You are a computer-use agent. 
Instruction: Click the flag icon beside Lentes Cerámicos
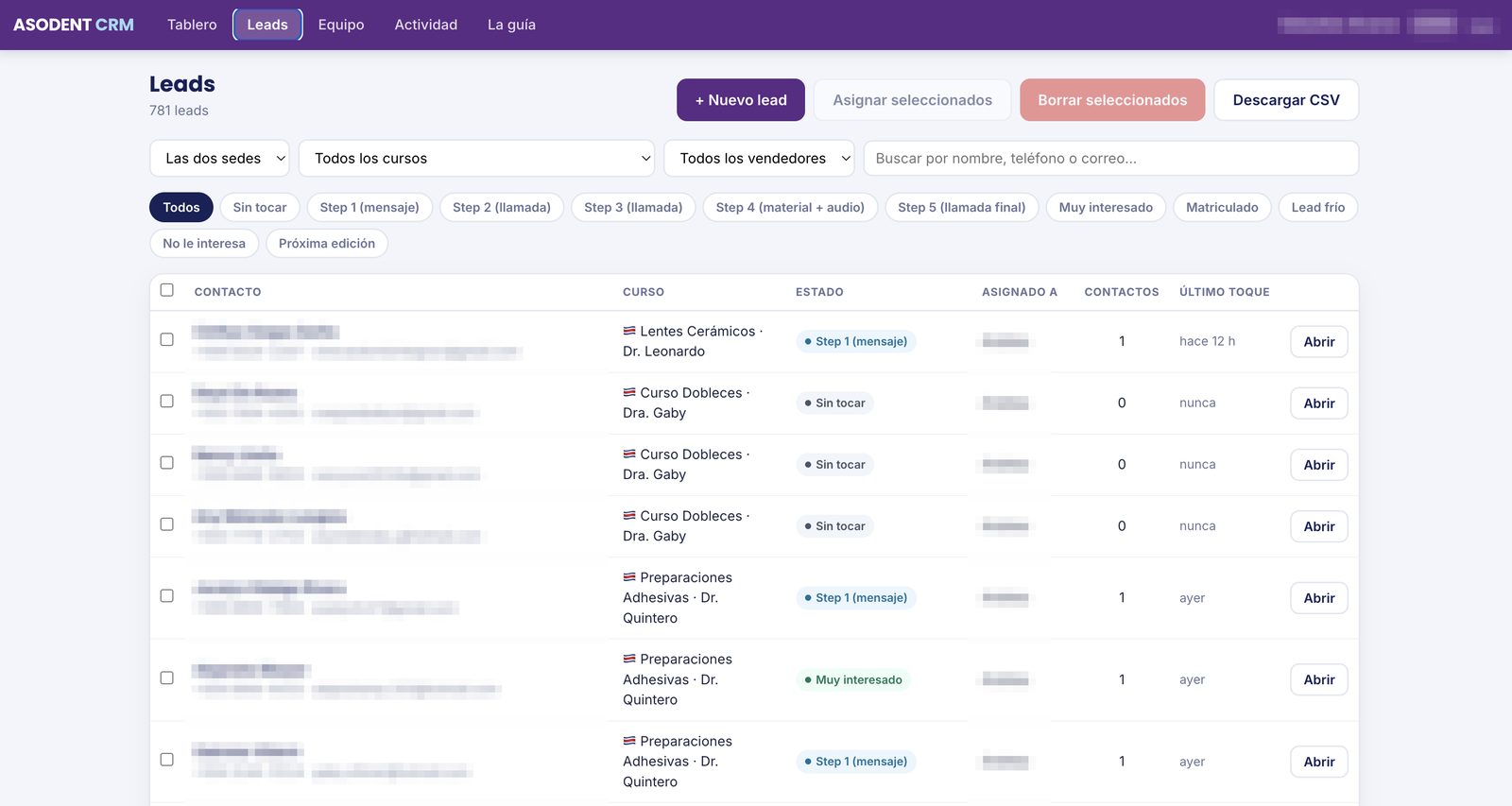[629, 331]
